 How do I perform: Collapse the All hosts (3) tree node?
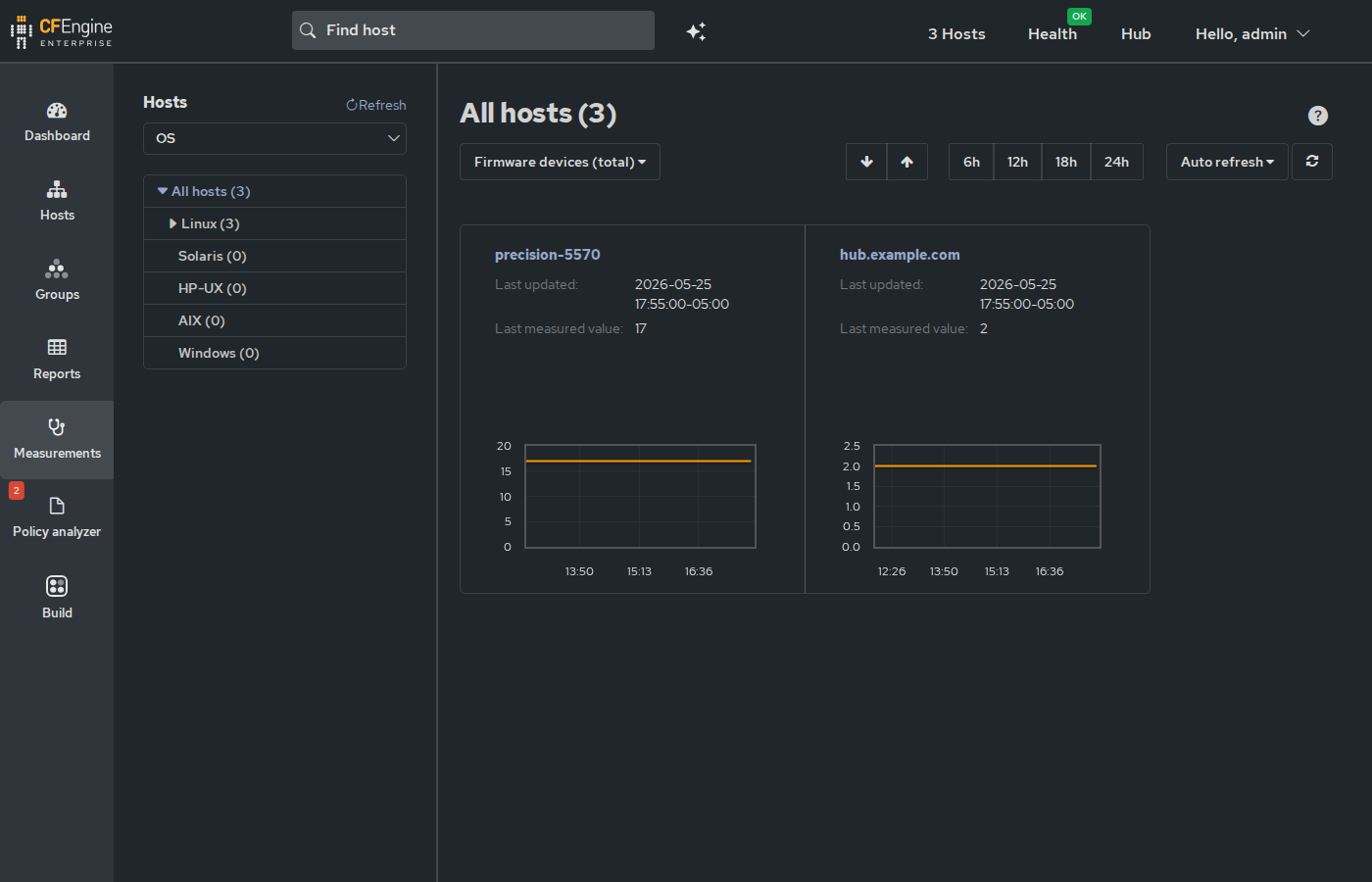click(163, 191)
